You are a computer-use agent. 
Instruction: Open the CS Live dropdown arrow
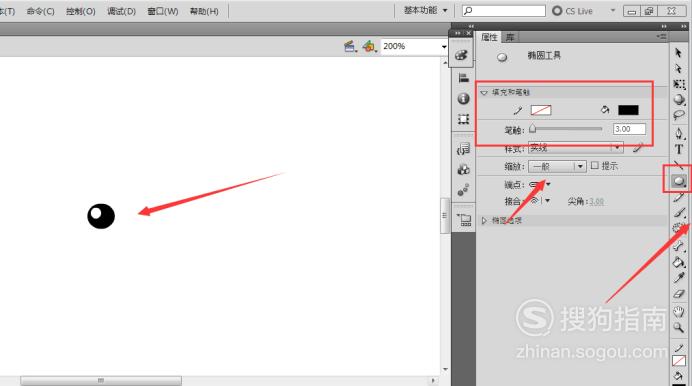tap(613, 10)
